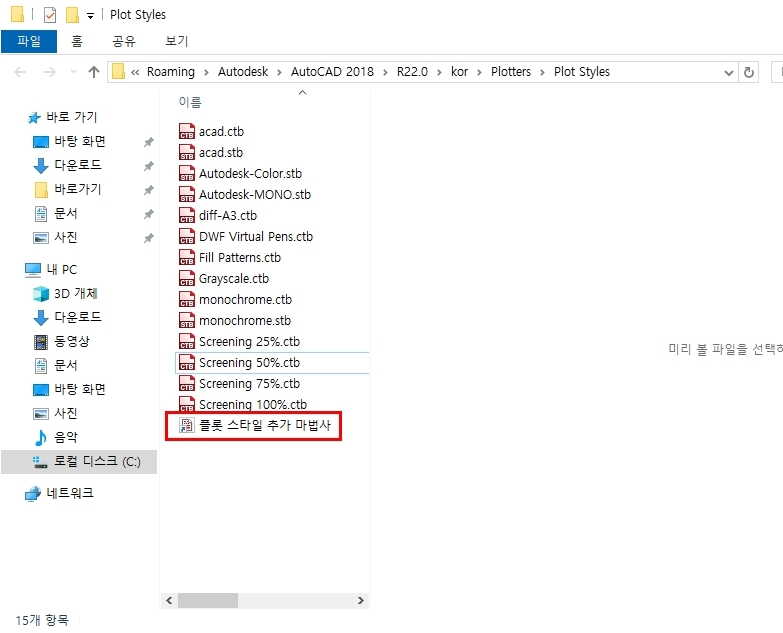Select DWF Virtual Pens.ctb file icon

(187, 236)
